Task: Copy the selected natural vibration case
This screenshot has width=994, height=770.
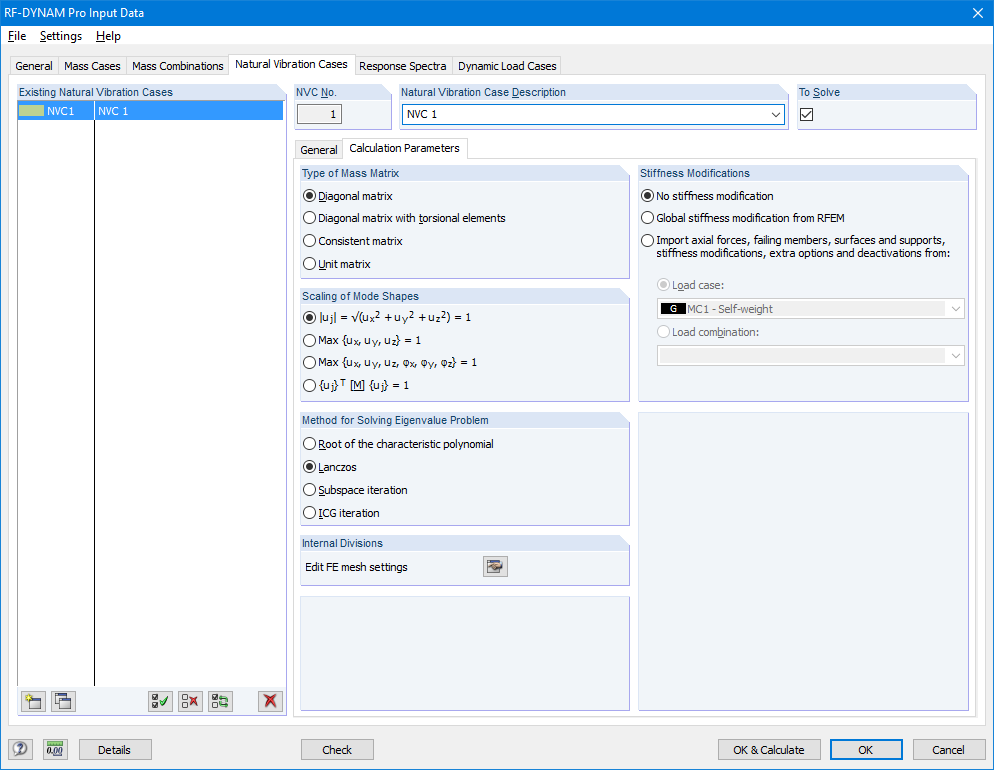Action: pyautogui.click(x=63, y=701)
